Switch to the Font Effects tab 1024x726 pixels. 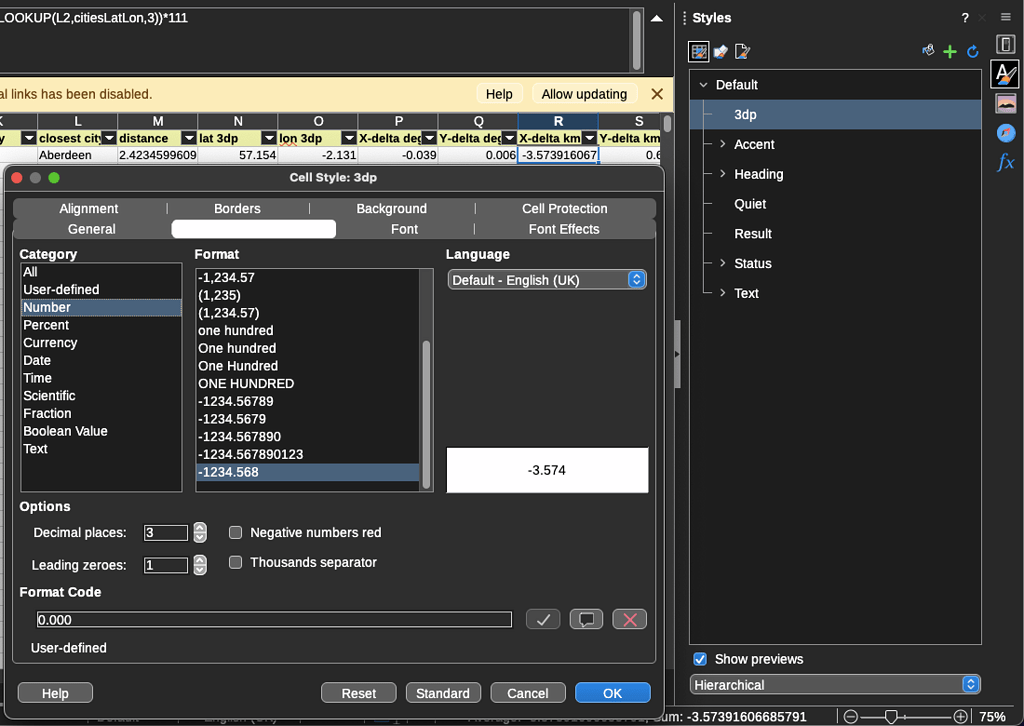pyautogui.click(x=564, y=229)
